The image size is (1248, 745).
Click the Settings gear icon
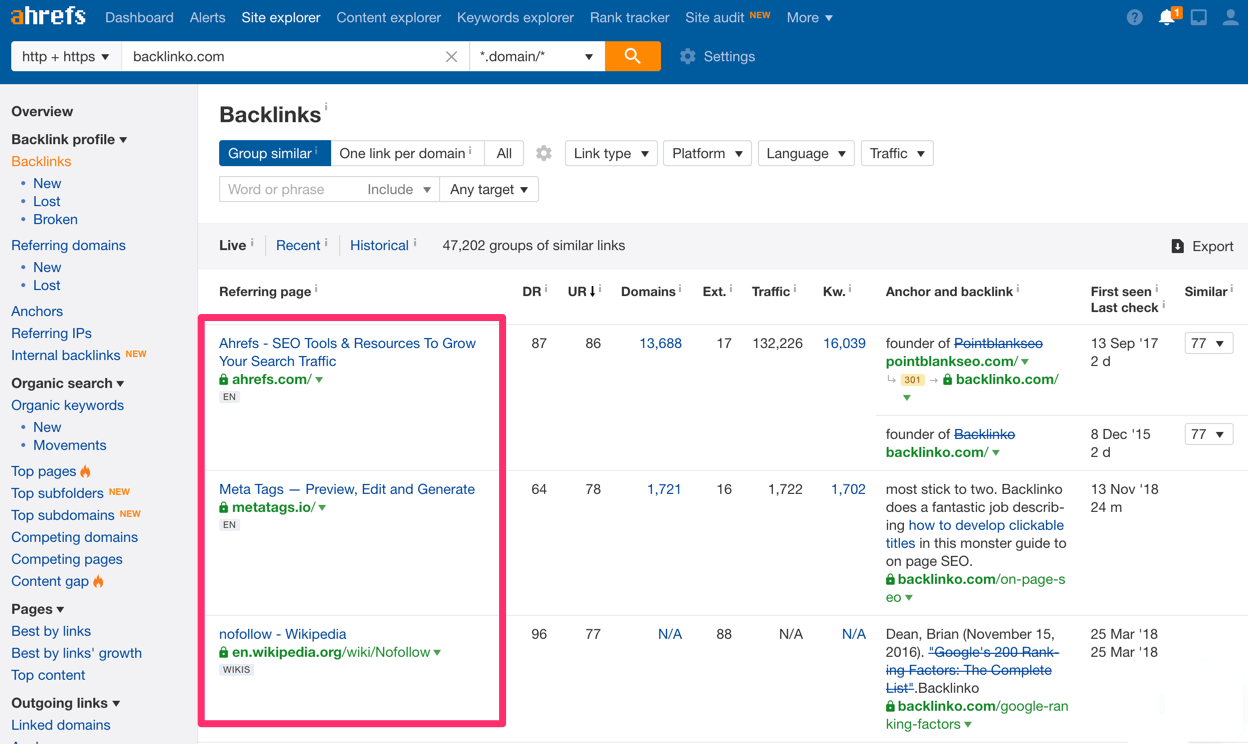(688, 57)
